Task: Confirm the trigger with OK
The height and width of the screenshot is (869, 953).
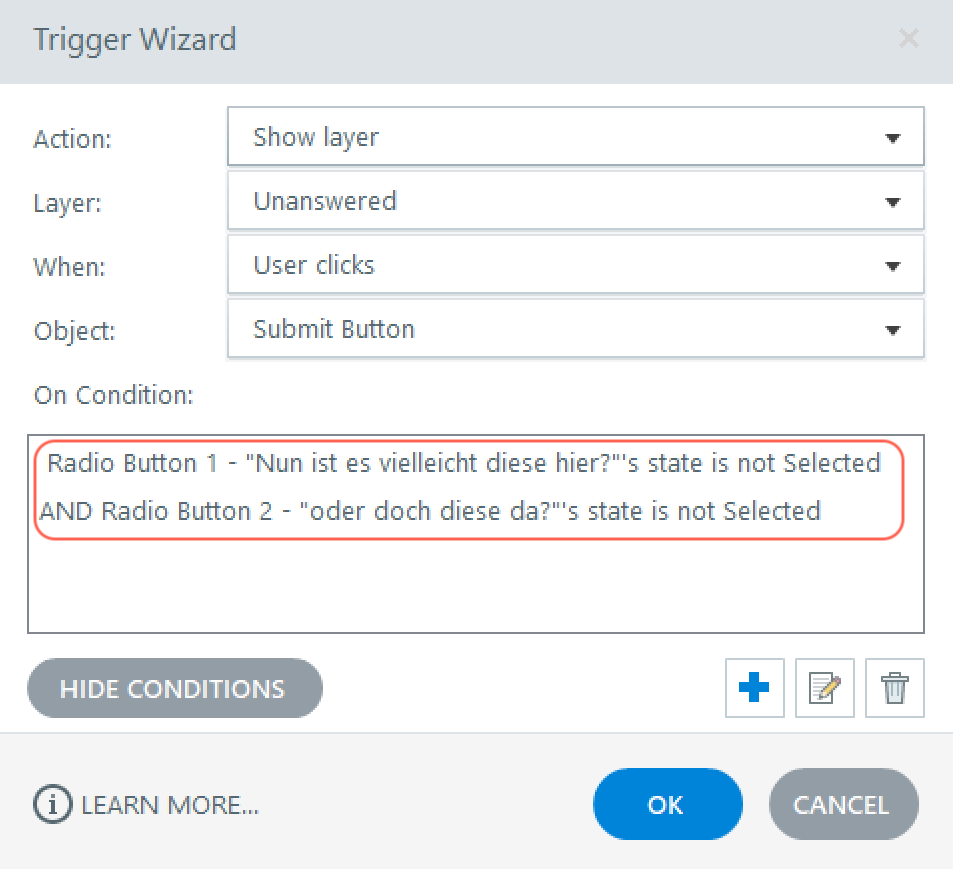Action: click(x=667, y=804)
